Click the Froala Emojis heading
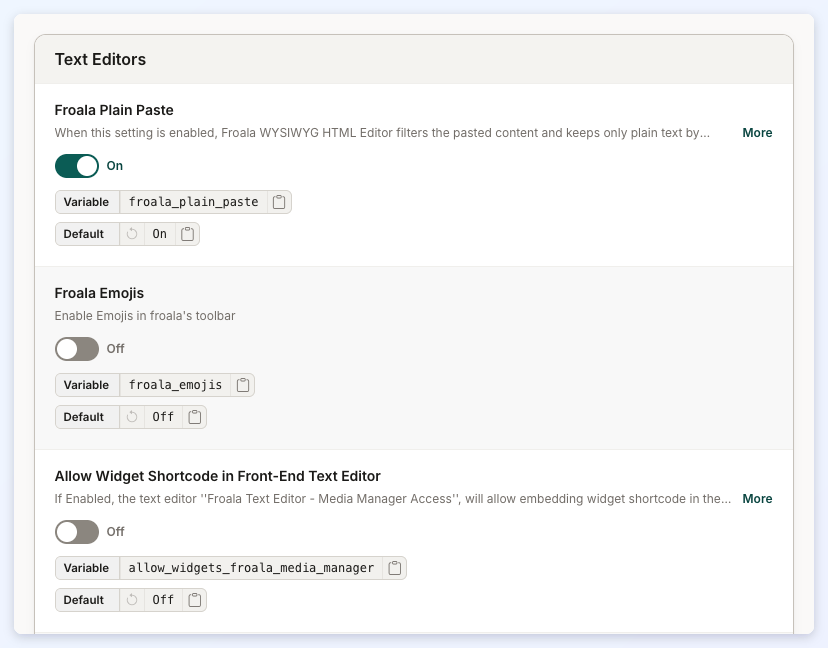The width and height of the screenshot is (828, 648). point(99,293)
